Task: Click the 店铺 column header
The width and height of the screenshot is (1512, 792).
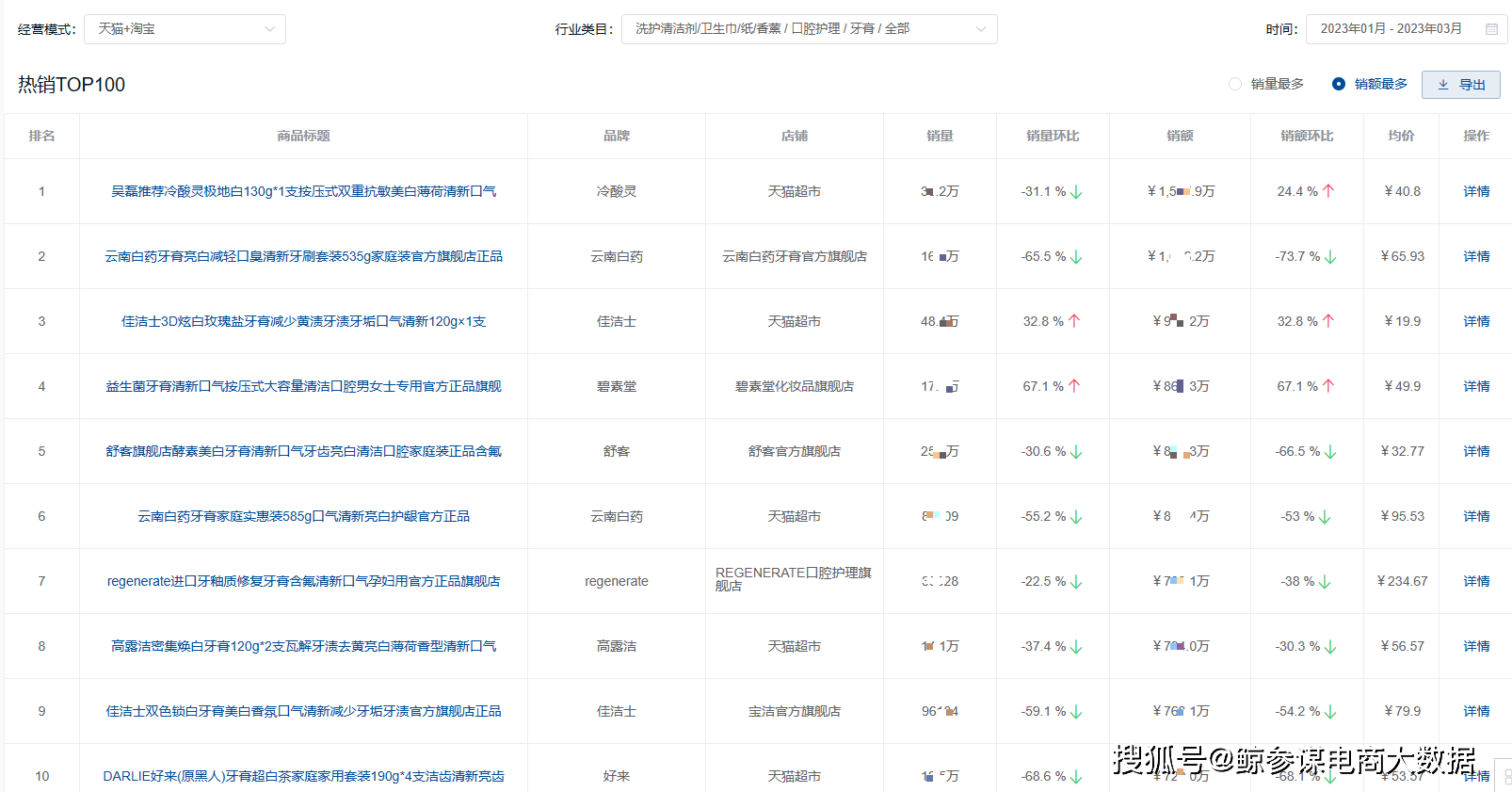Action: coord(795,136)
